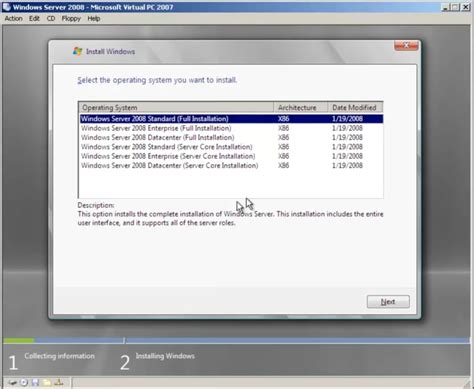The height and width of the screenshot is (389, 474).
Task: Minimize the Virtual PC window
Action: click(445, 7)
